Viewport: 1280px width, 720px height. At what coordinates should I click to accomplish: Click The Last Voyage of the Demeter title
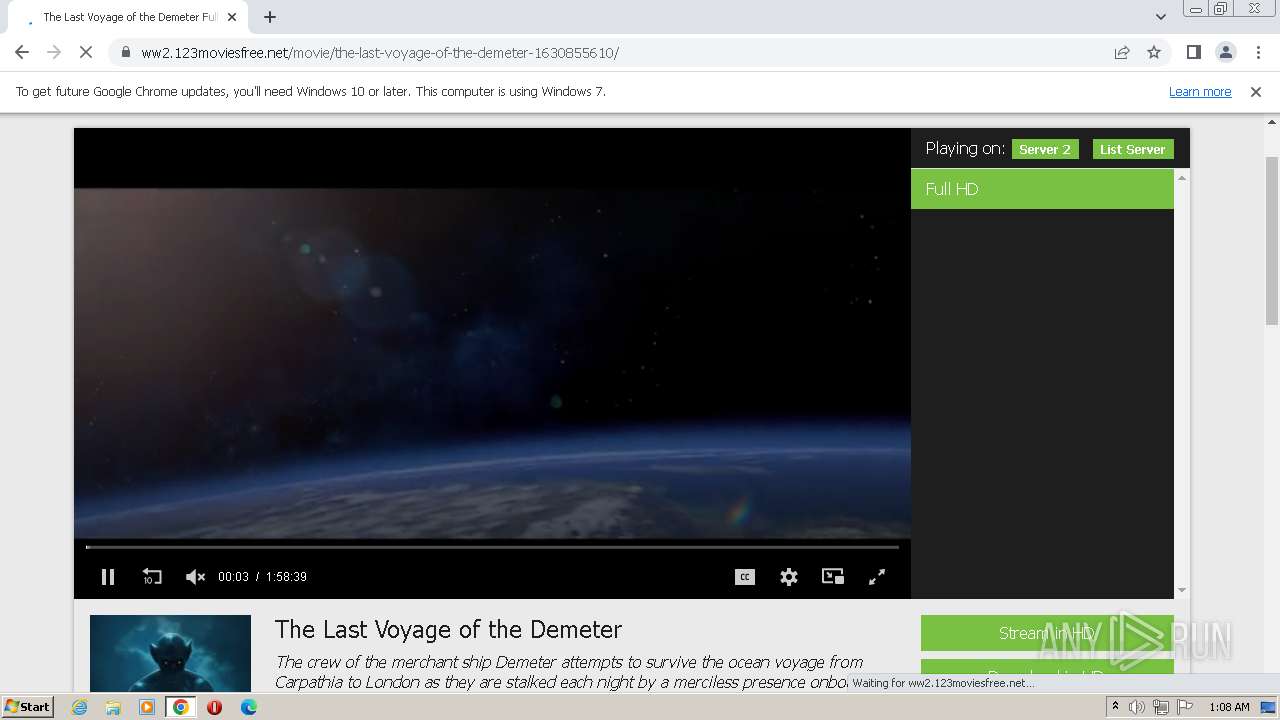click(448, 629)
